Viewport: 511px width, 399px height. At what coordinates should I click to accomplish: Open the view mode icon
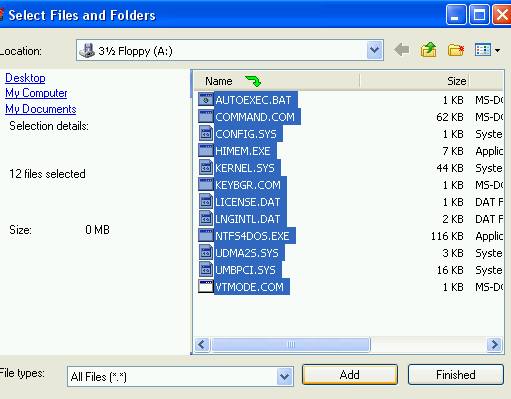coord(482,50)
